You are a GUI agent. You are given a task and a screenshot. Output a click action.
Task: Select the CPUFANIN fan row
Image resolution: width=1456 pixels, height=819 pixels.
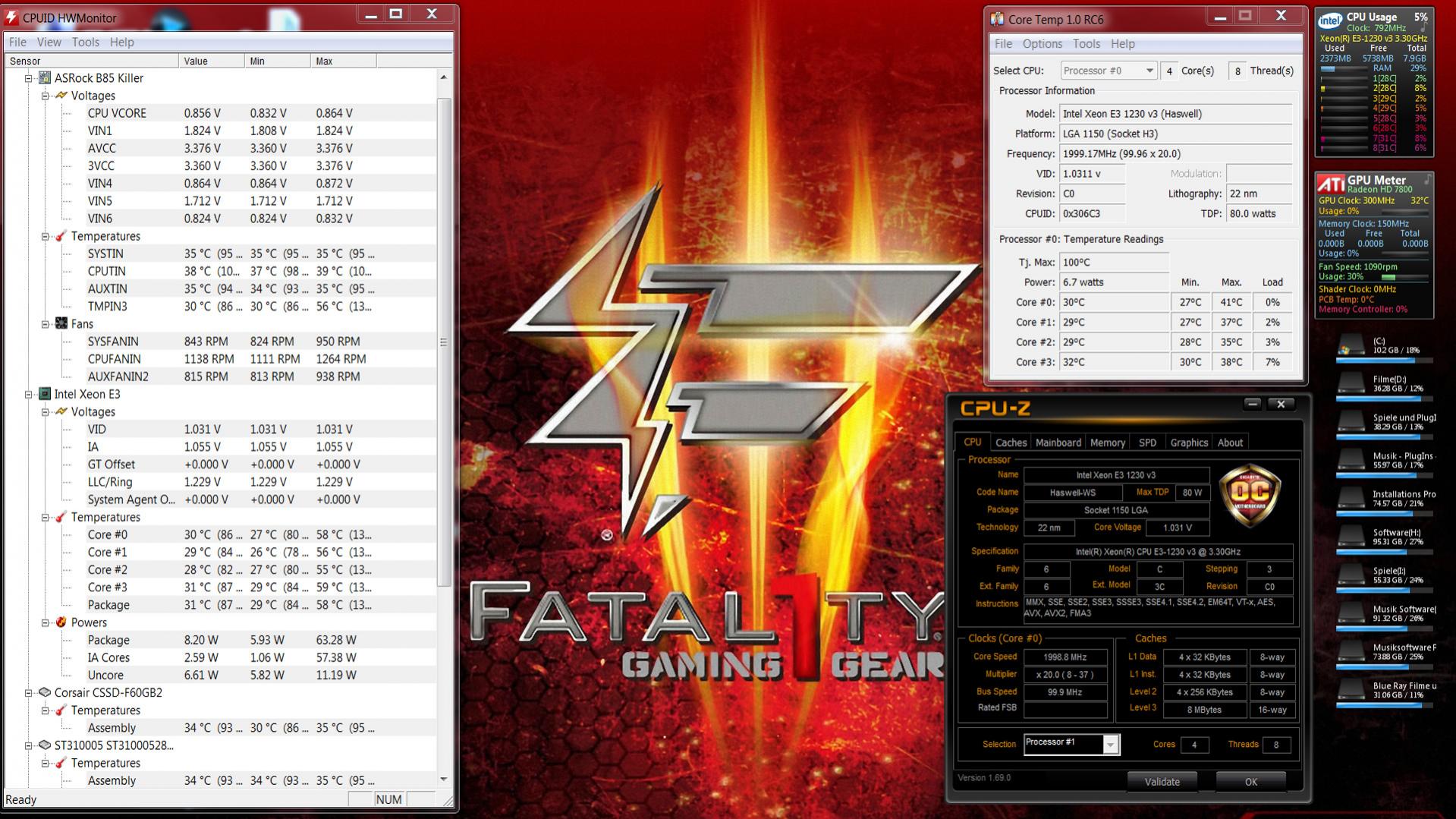220,359
